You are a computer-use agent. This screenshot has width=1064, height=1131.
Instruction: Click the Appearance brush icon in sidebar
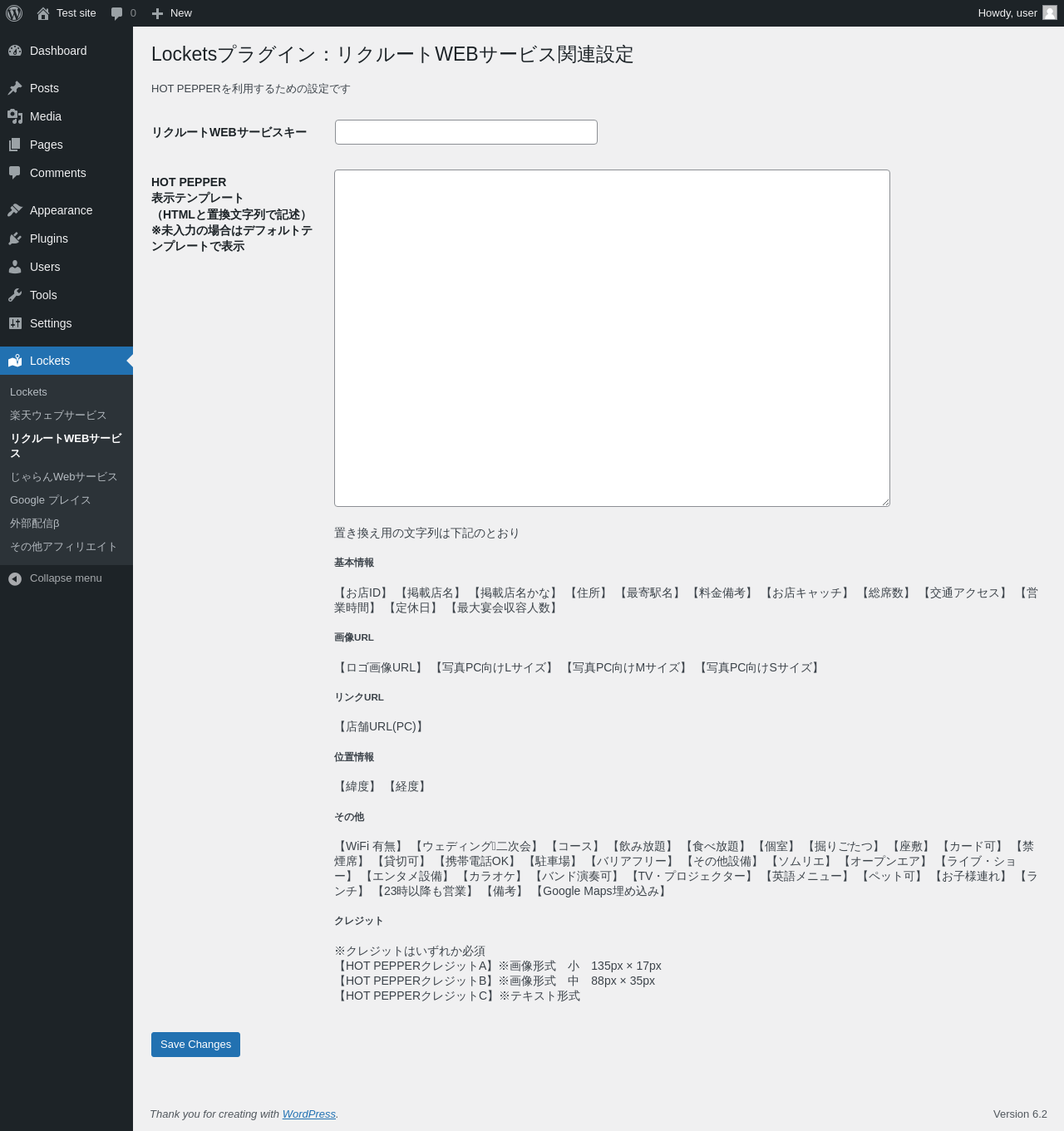click(15, 210)
